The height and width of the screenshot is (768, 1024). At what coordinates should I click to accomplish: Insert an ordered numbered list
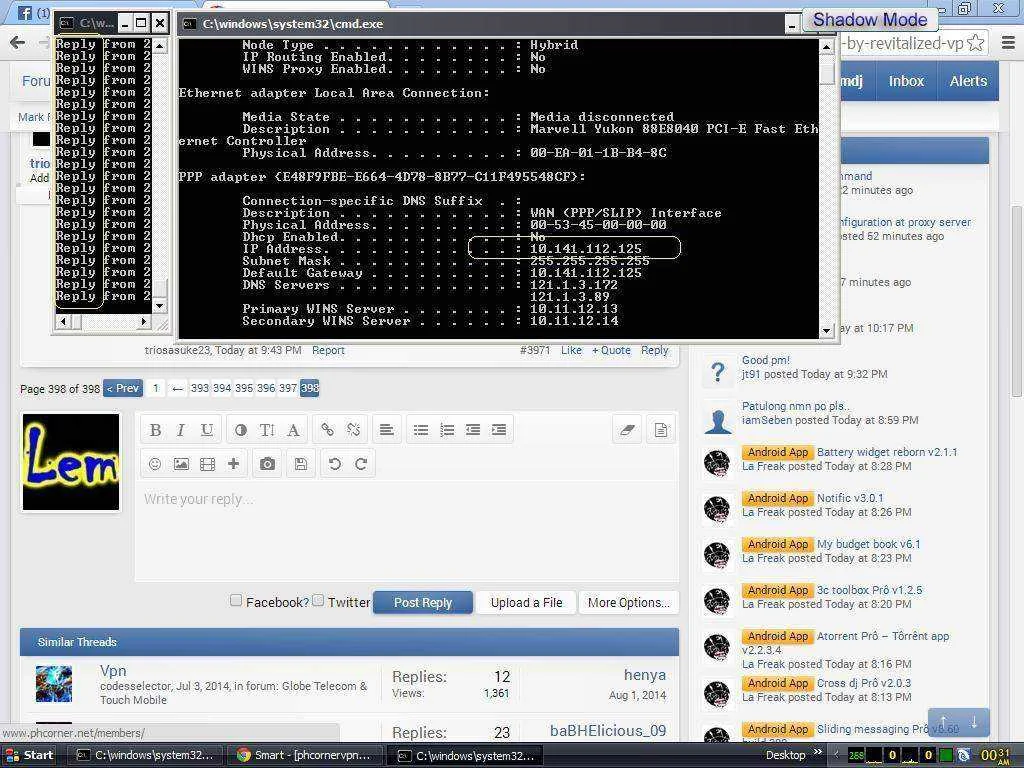[x=447, y=430]
